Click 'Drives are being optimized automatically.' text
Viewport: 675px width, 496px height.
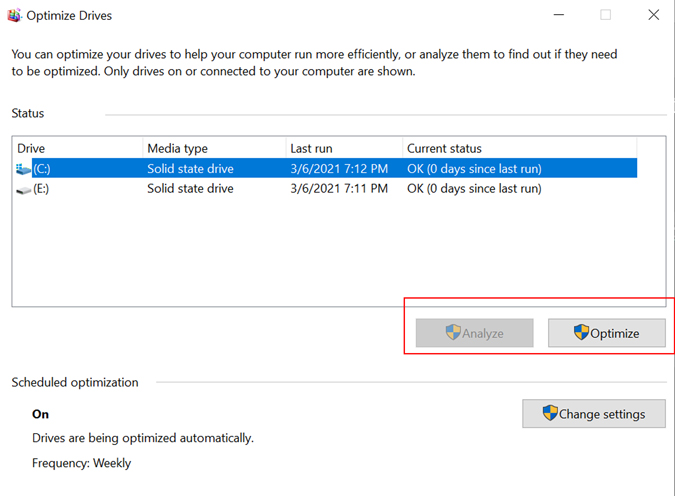click(x=143, y=438)
